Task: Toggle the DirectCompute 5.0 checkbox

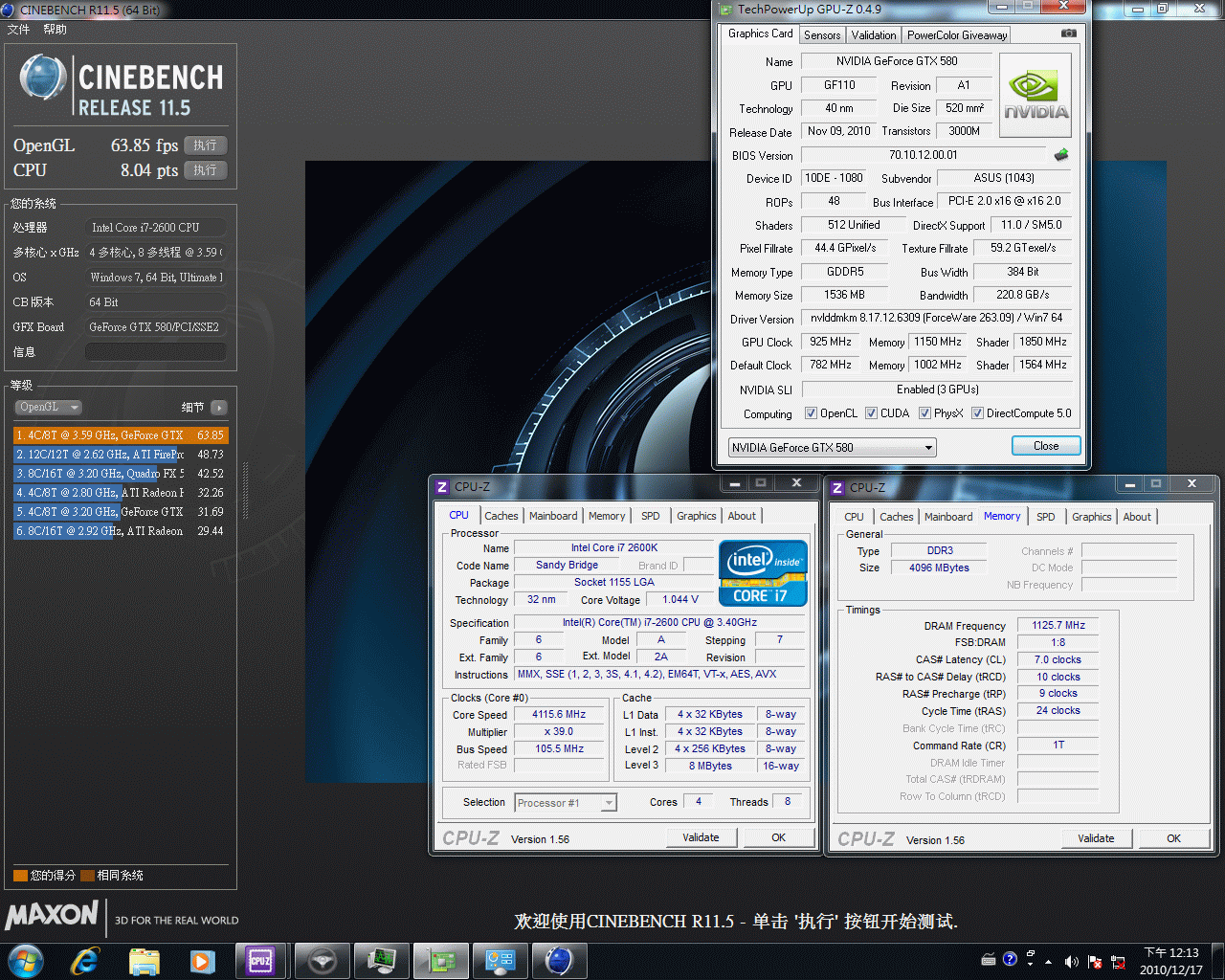Action: [978, 413]
